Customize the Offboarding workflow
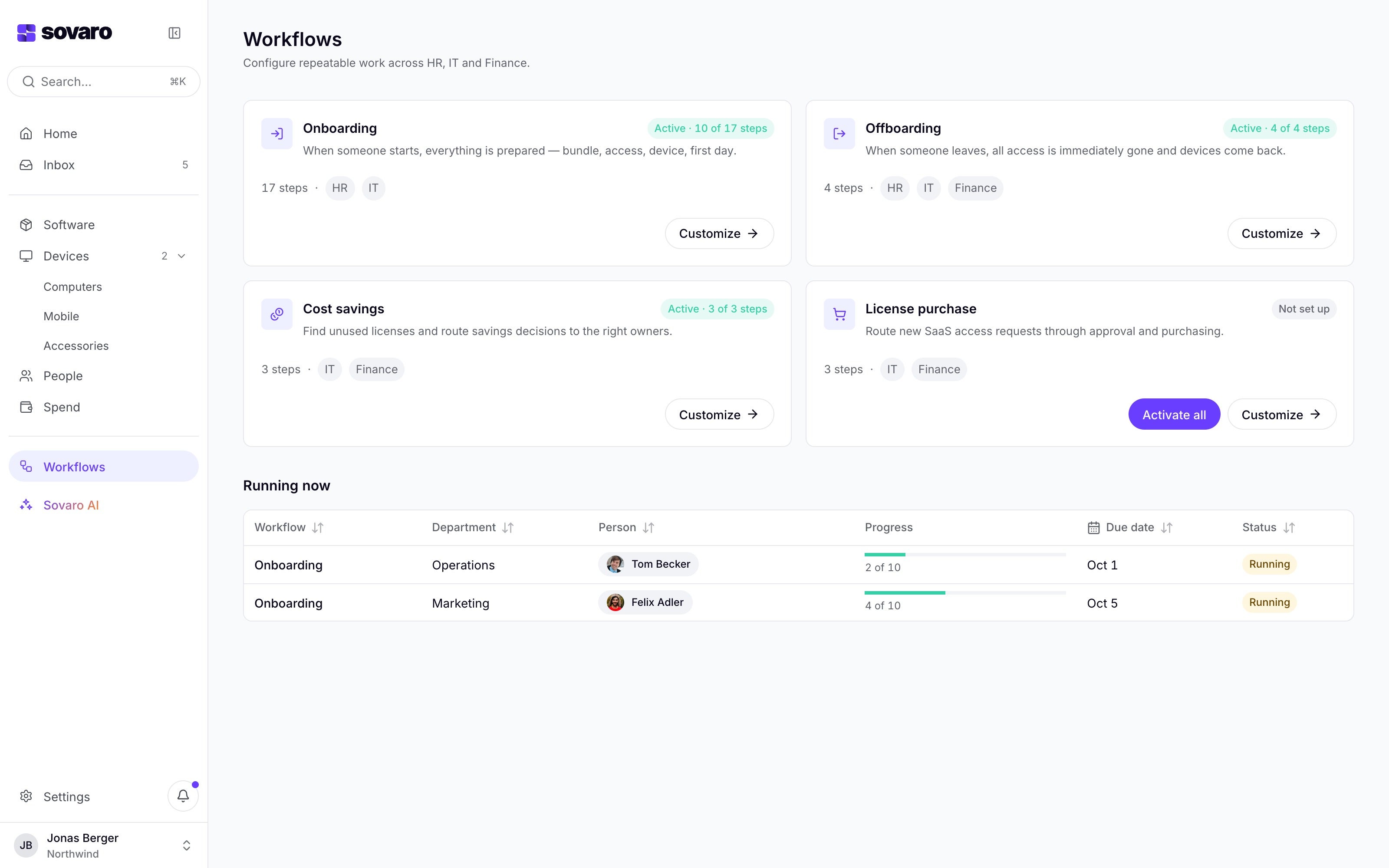The height and width of the screenshot is (868, 1389). (1282, 233)
